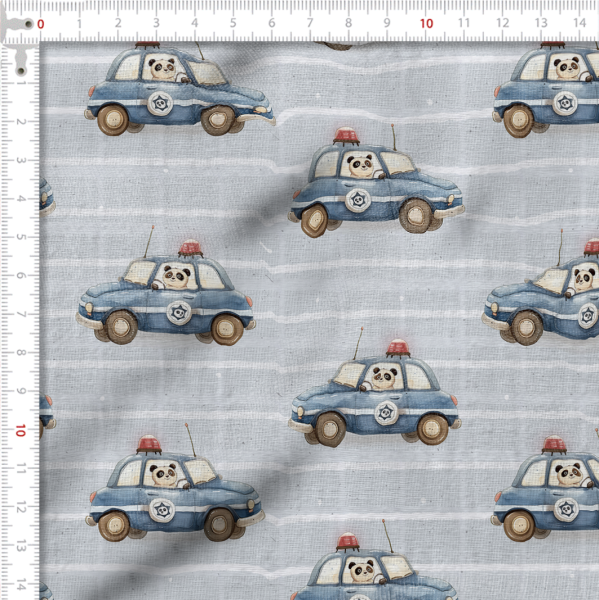The image size is (599, 600).
Task: Click number 1 on the horizontal ruler
Action: pos(79,23)
